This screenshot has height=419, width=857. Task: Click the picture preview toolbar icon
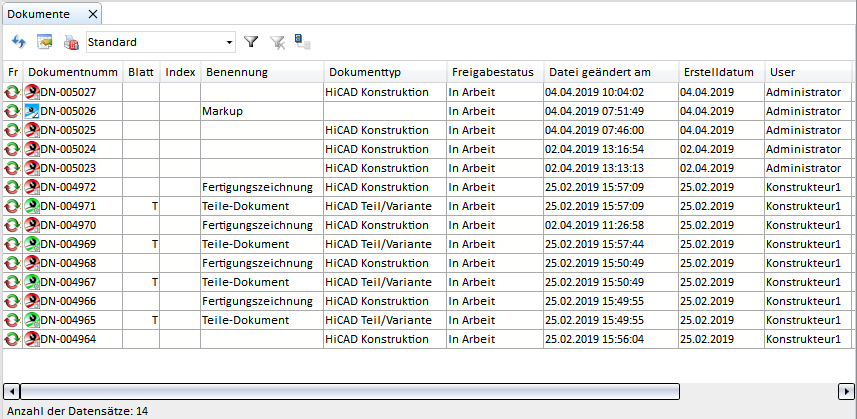point(44,42)
